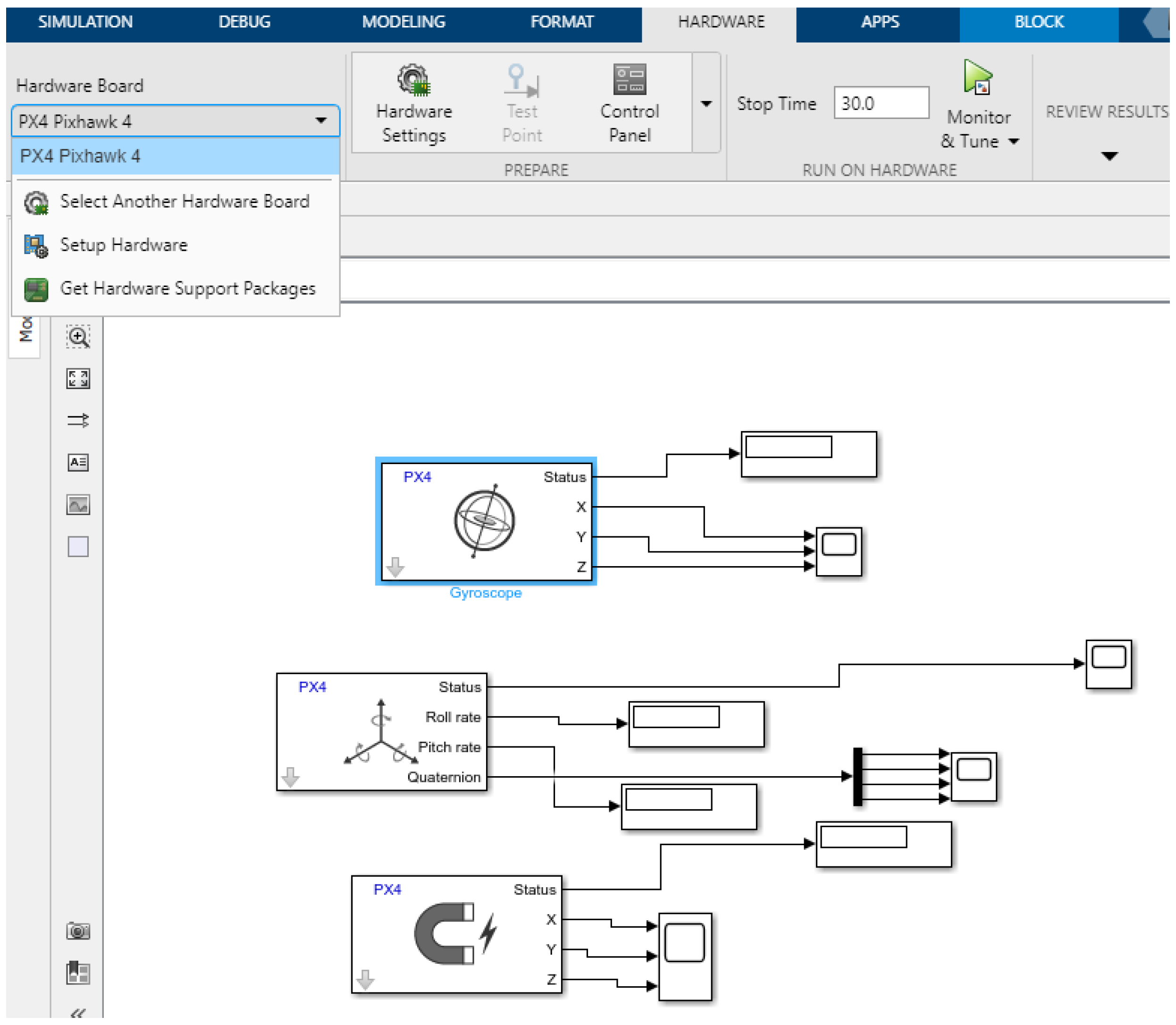This screenshot has width=1176, height=1025.
Task: Insert an image using the picture icon
Action: click(x=78, y=505)
